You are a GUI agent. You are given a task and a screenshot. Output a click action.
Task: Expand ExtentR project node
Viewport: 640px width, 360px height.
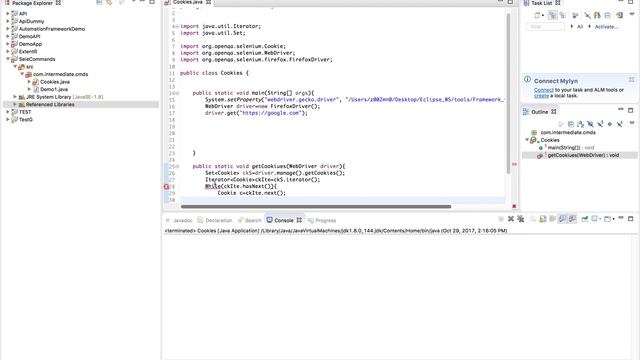pyautogui.click(x=7, y=51)
